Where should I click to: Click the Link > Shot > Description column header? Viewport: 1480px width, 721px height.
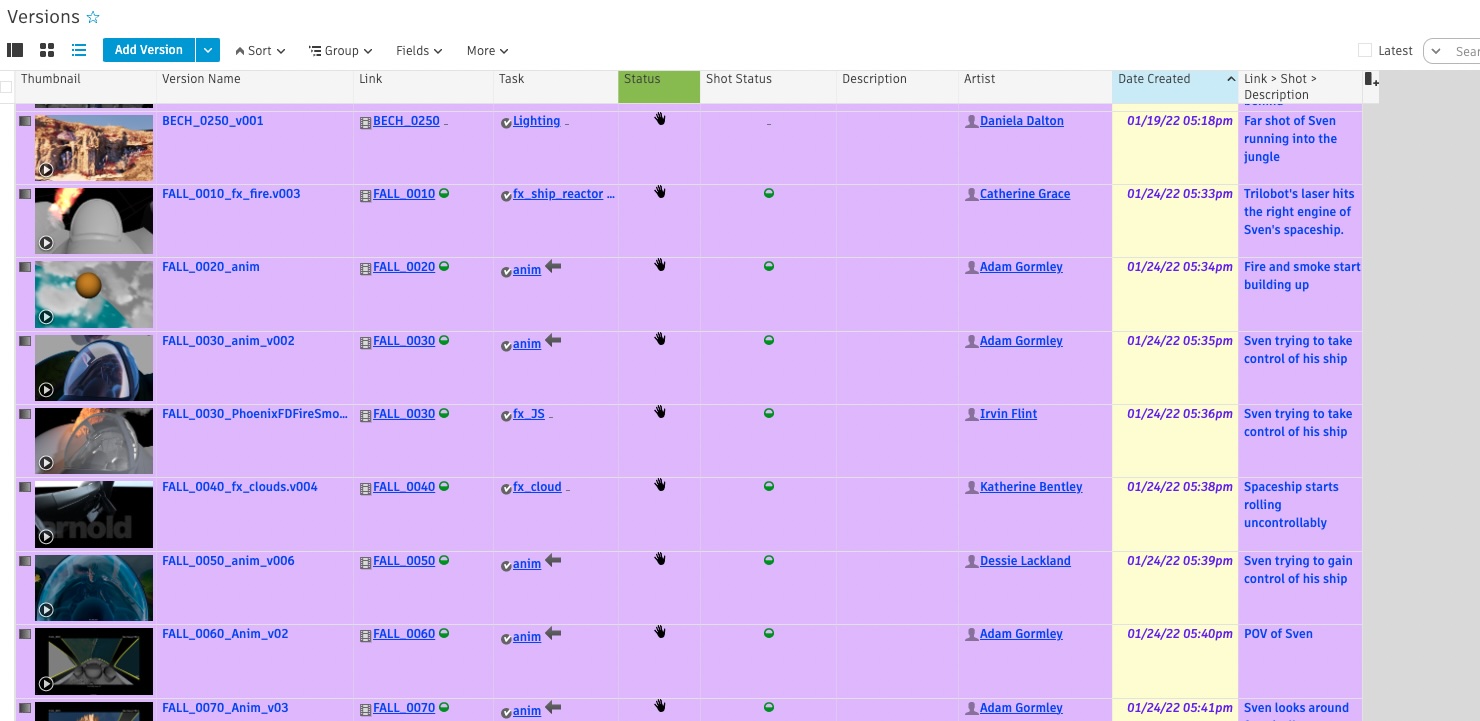click(1300, 87)
